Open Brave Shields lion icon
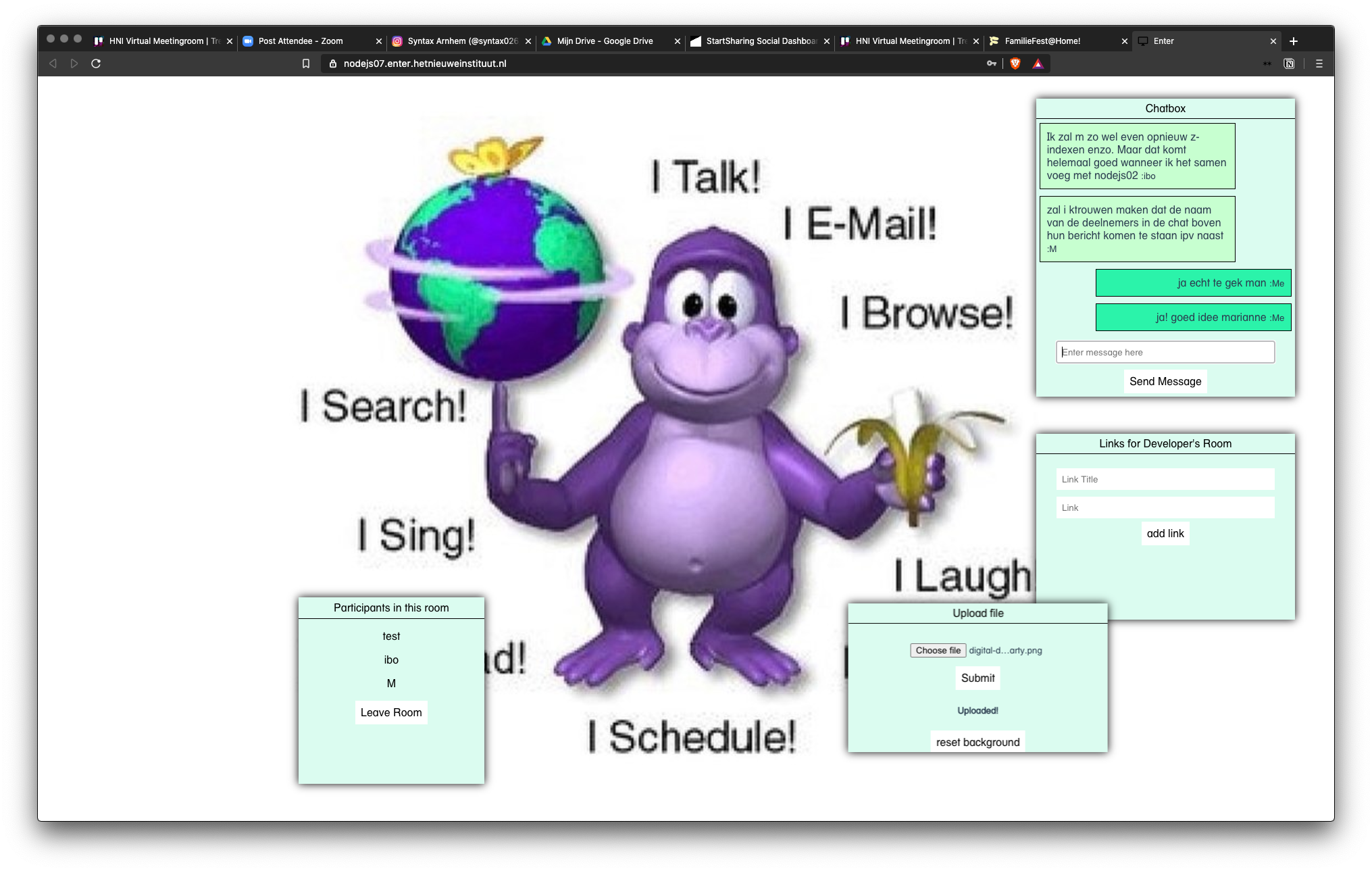The width and height of the screenshot is (1372, 871). click(1015, 64)
